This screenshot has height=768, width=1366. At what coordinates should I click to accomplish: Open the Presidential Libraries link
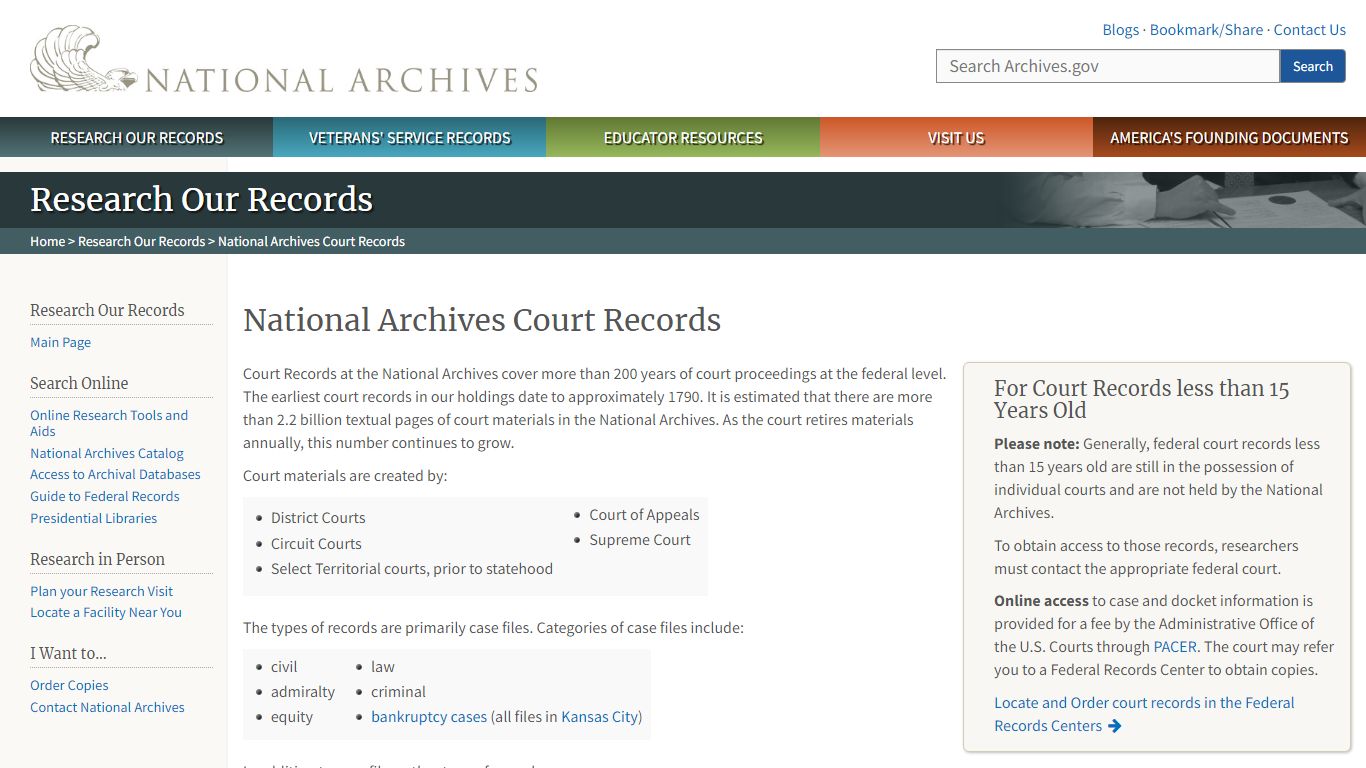pyautogui.click(x=93, y=518)
